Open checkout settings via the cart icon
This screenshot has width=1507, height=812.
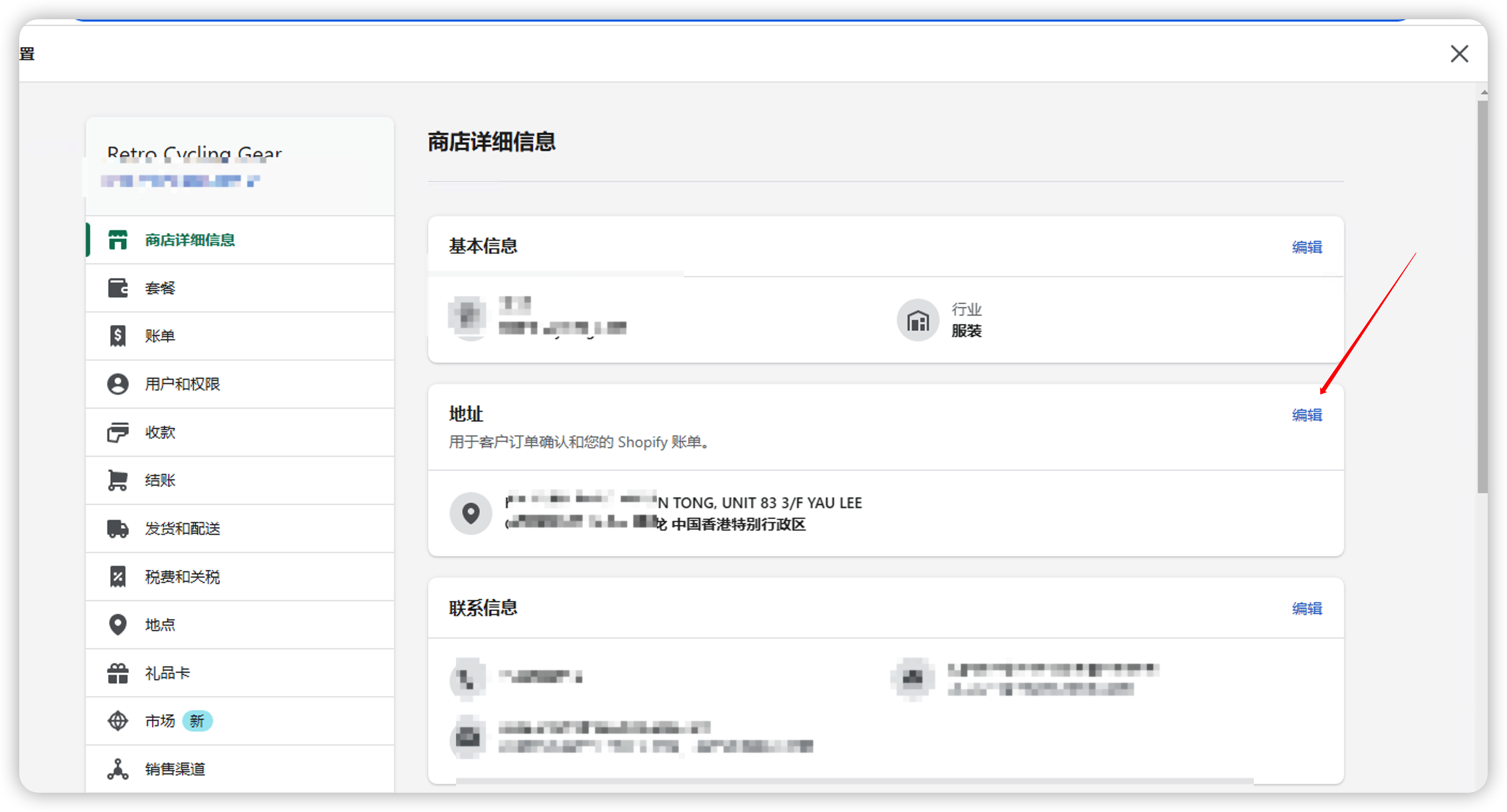click(x=118, y=480)
